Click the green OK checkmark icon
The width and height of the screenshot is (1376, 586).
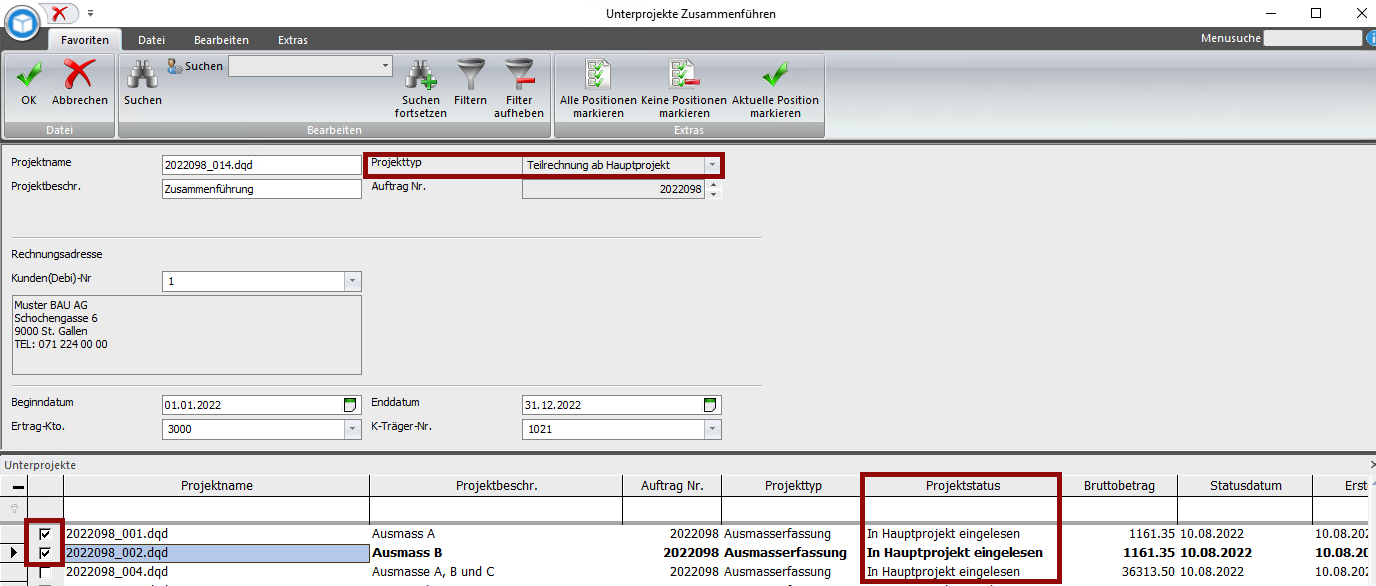(x=29, y=75)
